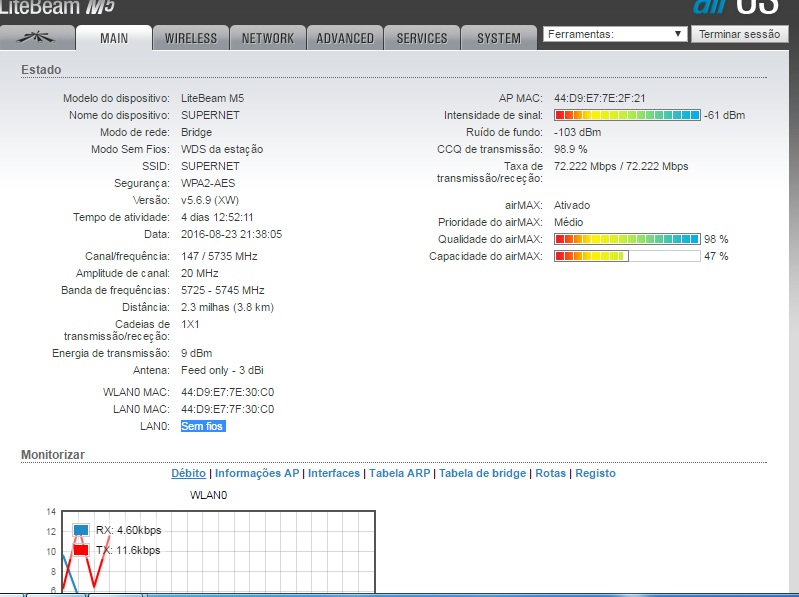Show the Interfaces monitor view
The height and width of the screenshot is (597, 799).
[x=334, y=473]
